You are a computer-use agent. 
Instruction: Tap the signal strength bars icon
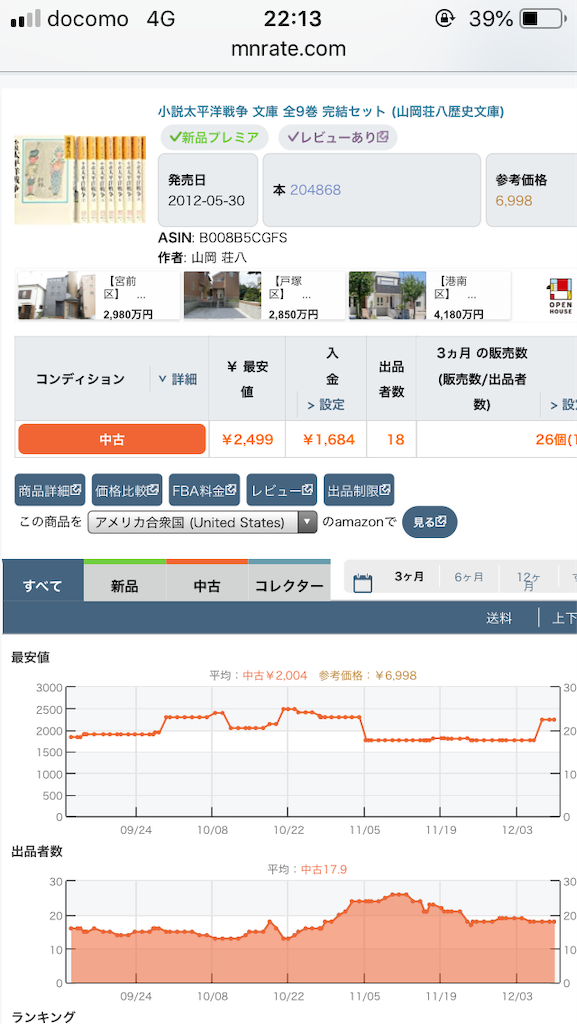[25, 20]
